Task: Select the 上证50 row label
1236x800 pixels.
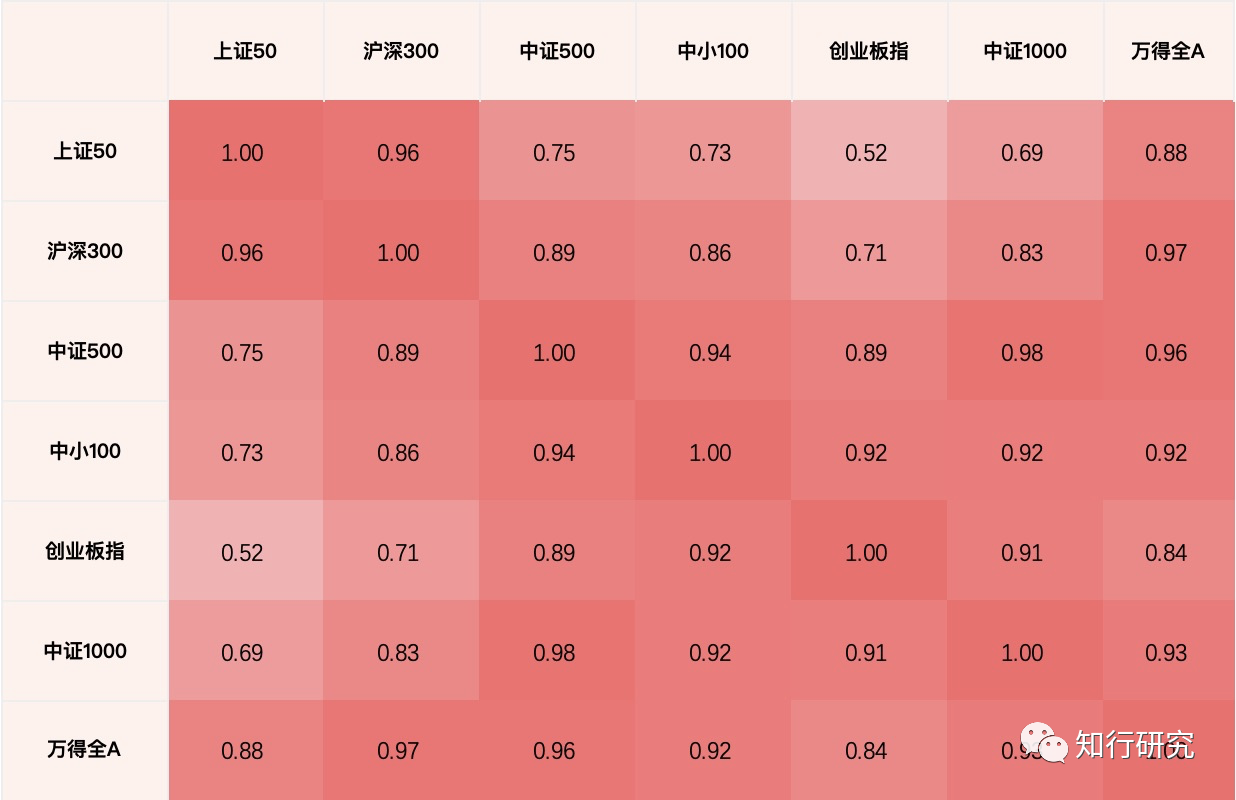Action: (85, 152)
